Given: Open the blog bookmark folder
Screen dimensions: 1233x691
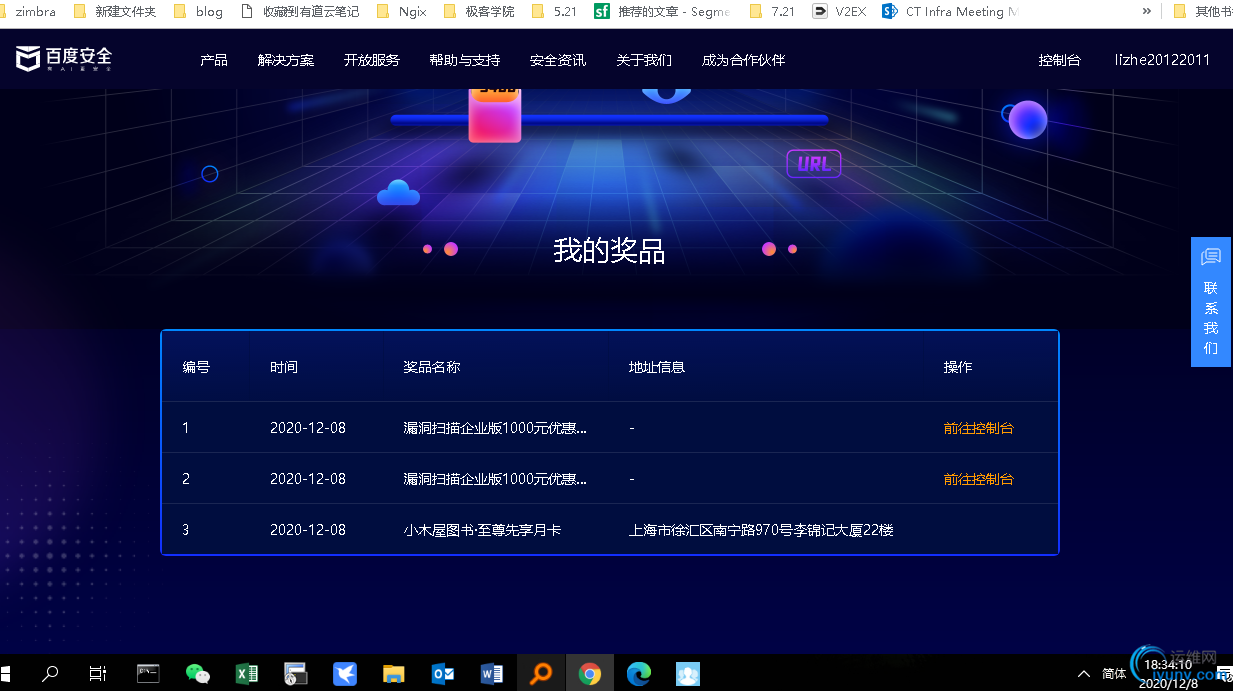Looking at the screenshot, I should (x=198, y=12).
